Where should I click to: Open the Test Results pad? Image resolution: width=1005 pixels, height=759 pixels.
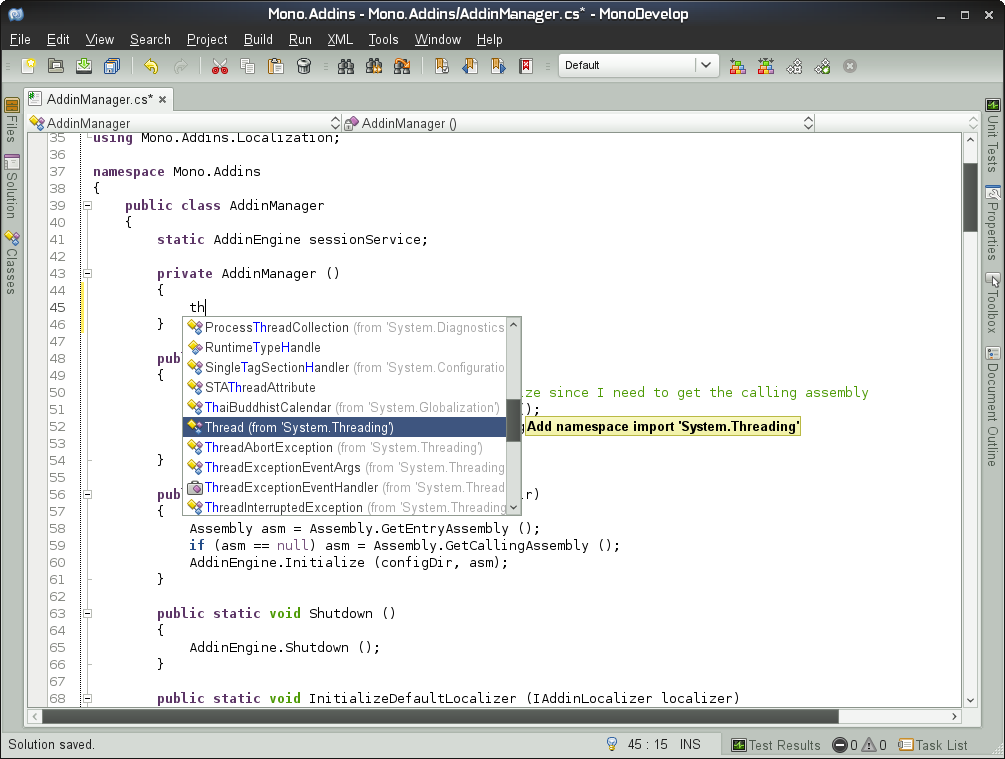tap(775, 745)
